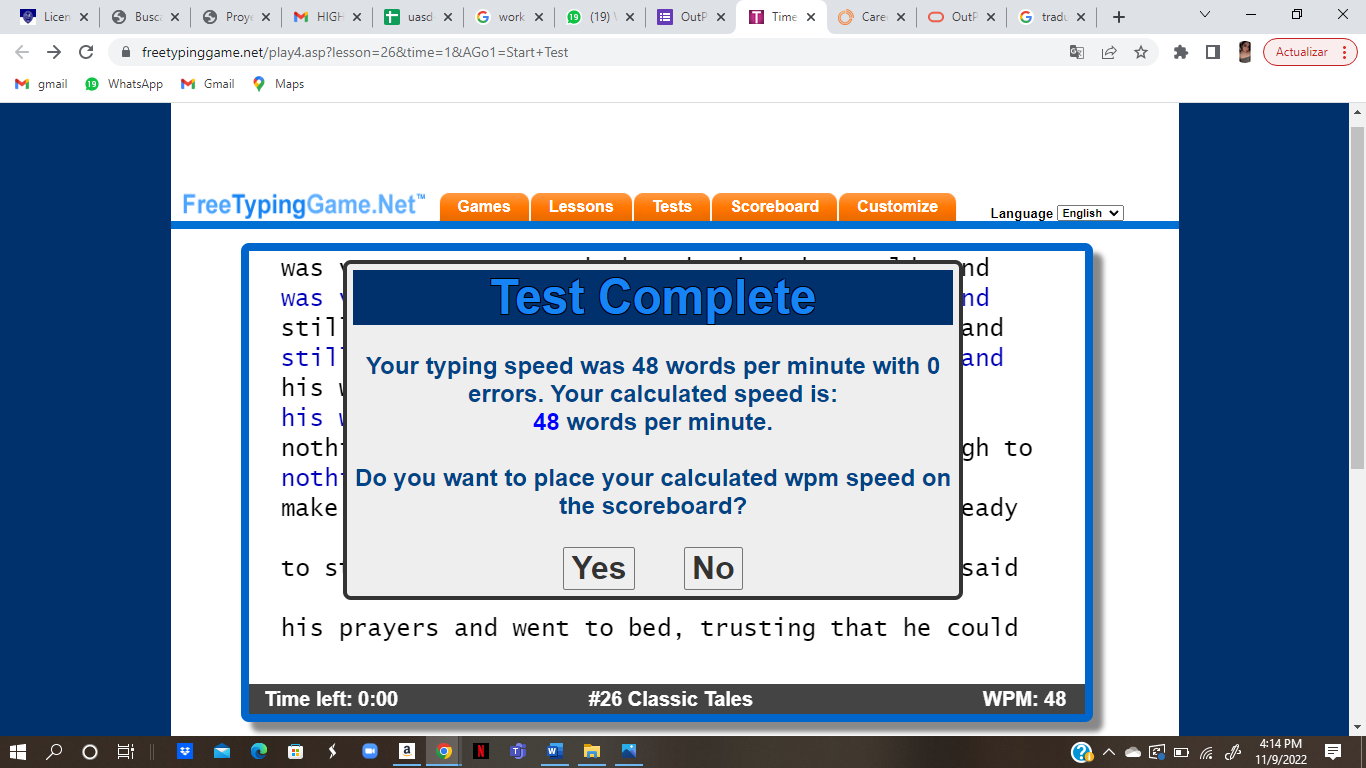The image size is (1366, 768).
Task: Switch to the uasd sheets browser tab
Action: 417,17
